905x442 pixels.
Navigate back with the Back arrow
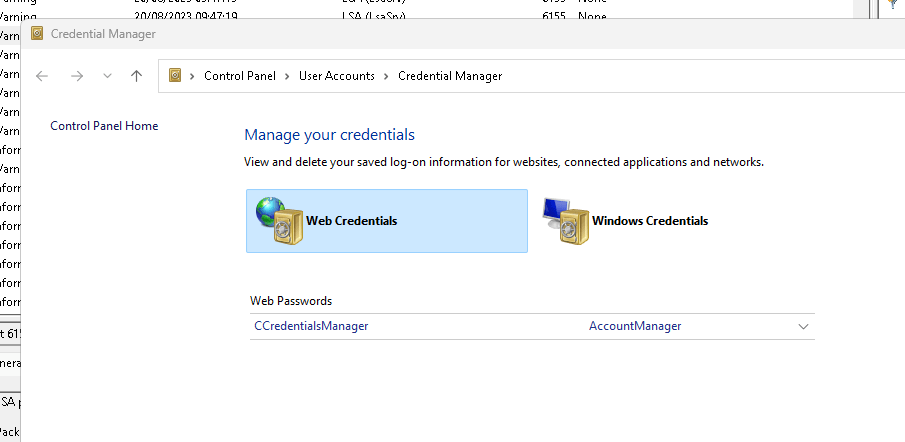[42, 76]
